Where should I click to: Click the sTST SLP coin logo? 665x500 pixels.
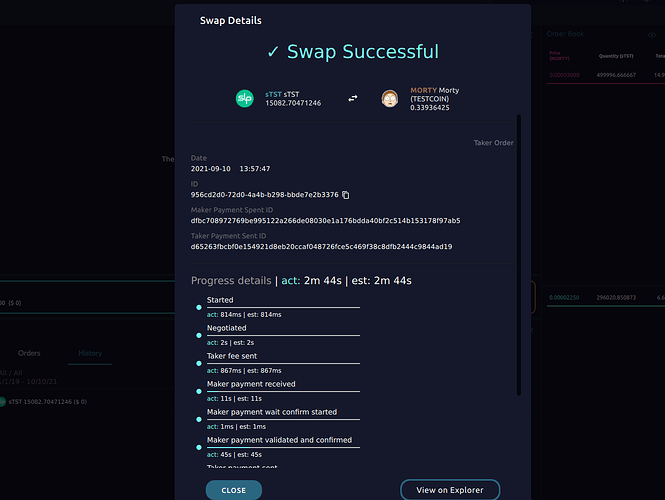(x=245, y=98)
